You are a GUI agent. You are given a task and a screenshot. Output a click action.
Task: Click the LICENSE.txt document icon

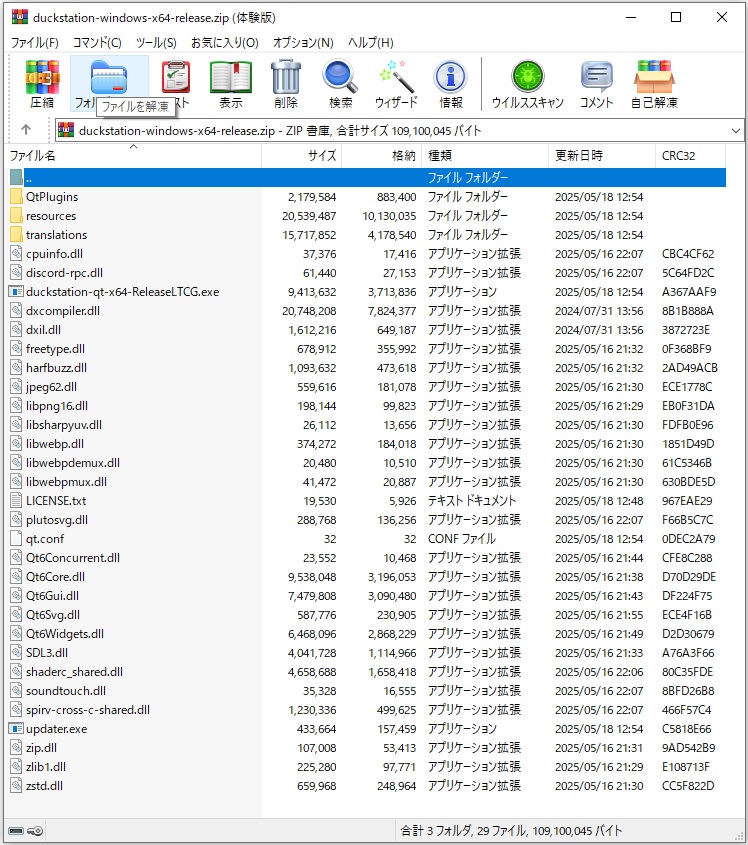point(16,501)
